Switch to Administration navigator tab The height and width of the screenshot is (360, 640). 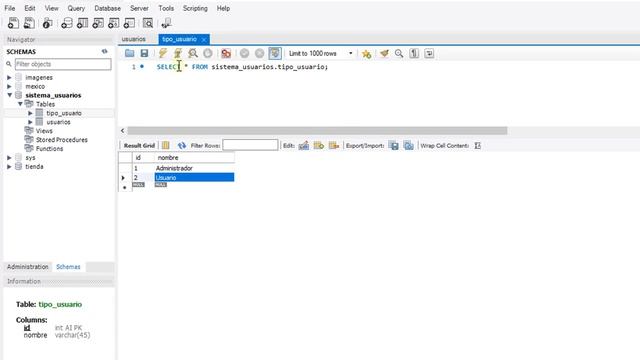click(28, 267)
